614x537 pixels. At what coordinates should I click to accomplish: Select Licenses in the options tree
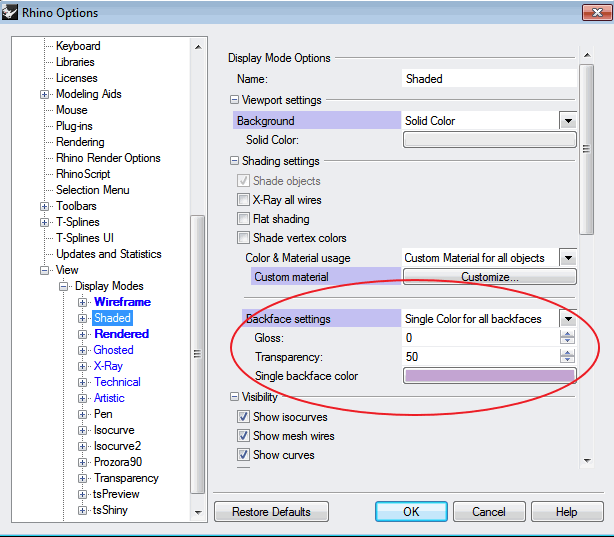(77, 78)
